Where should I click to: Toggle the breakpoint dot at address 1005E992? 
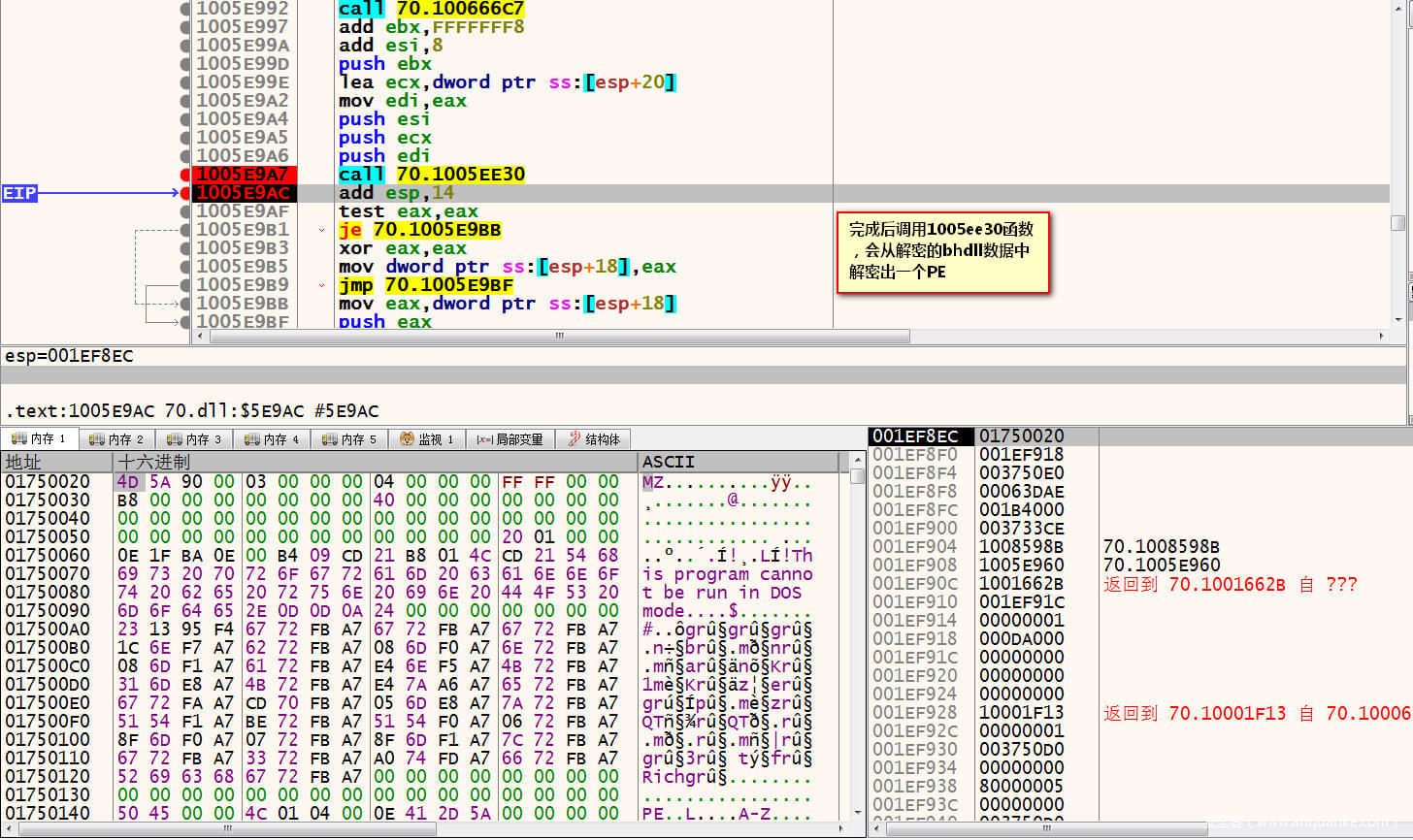coord(185,9)
